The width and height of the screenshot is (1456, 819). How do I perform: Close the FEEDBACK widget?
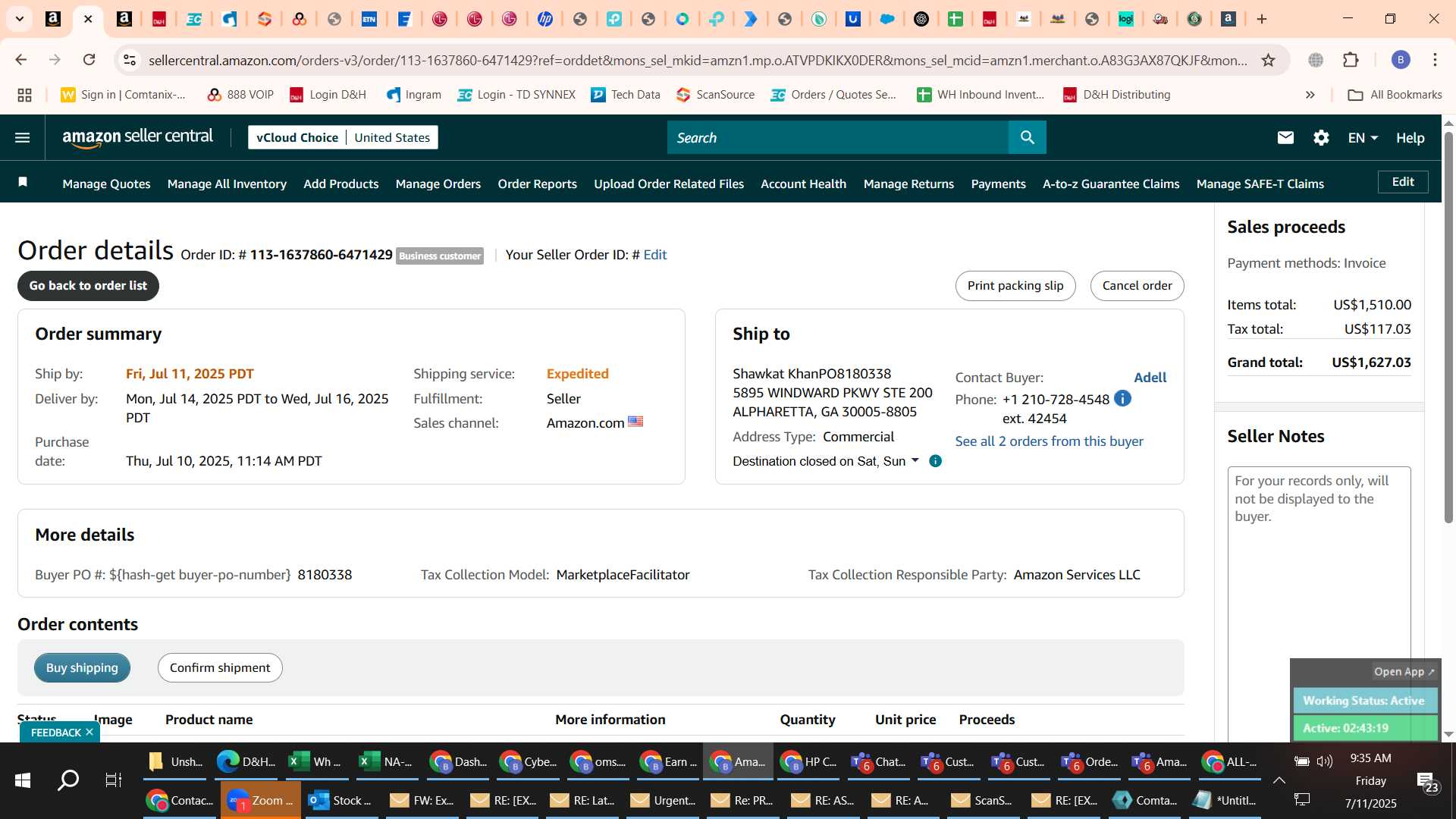pyautogui.click(x=89, y=732)
